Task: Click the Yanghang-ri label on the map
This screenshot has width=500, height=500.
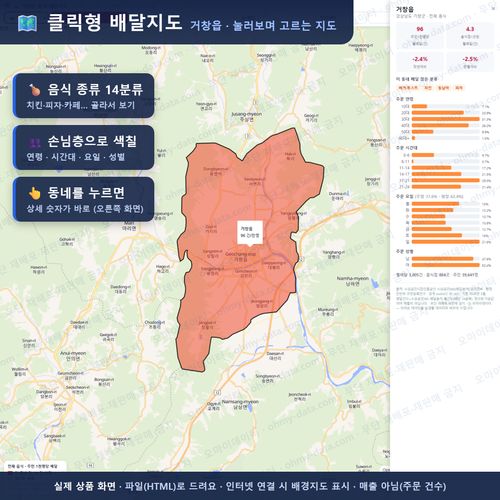Action: 334,254
